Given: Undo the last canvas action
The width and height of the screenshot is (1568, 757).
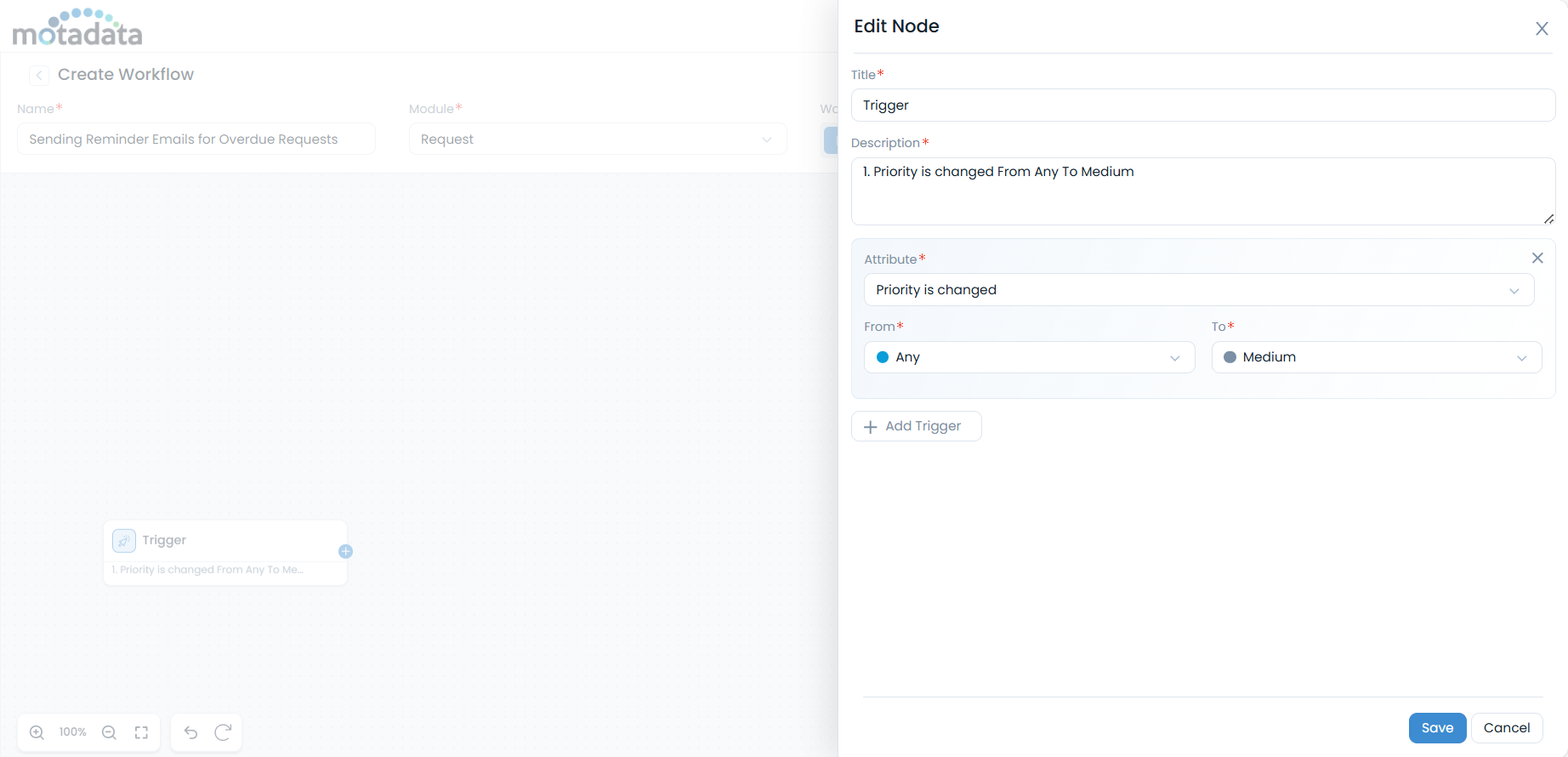Looking at the screenshot, I should [x=190, y=732].
